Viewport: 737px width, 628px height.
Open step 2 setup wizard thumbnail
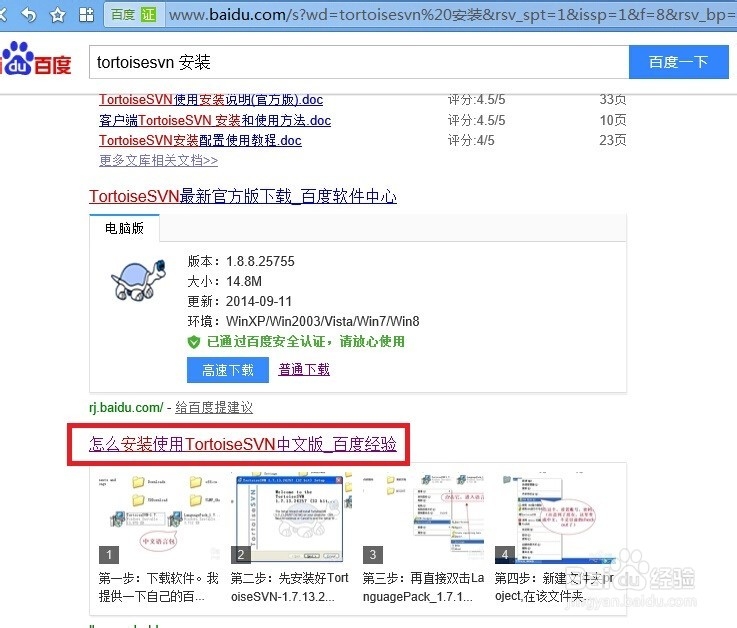(x=291, y=517)
